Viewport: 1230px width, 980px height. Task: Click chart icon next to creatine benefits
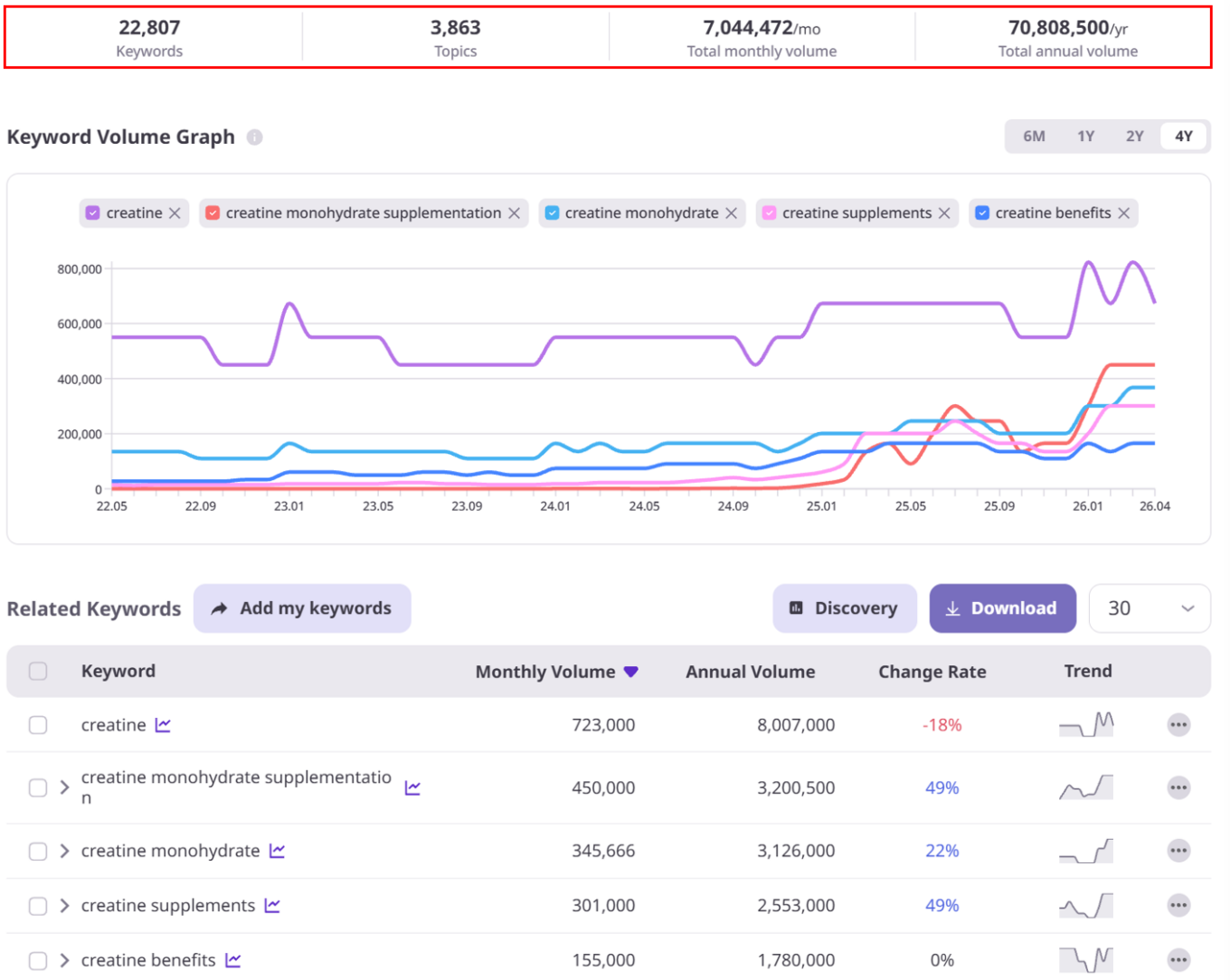pos(233,960)
